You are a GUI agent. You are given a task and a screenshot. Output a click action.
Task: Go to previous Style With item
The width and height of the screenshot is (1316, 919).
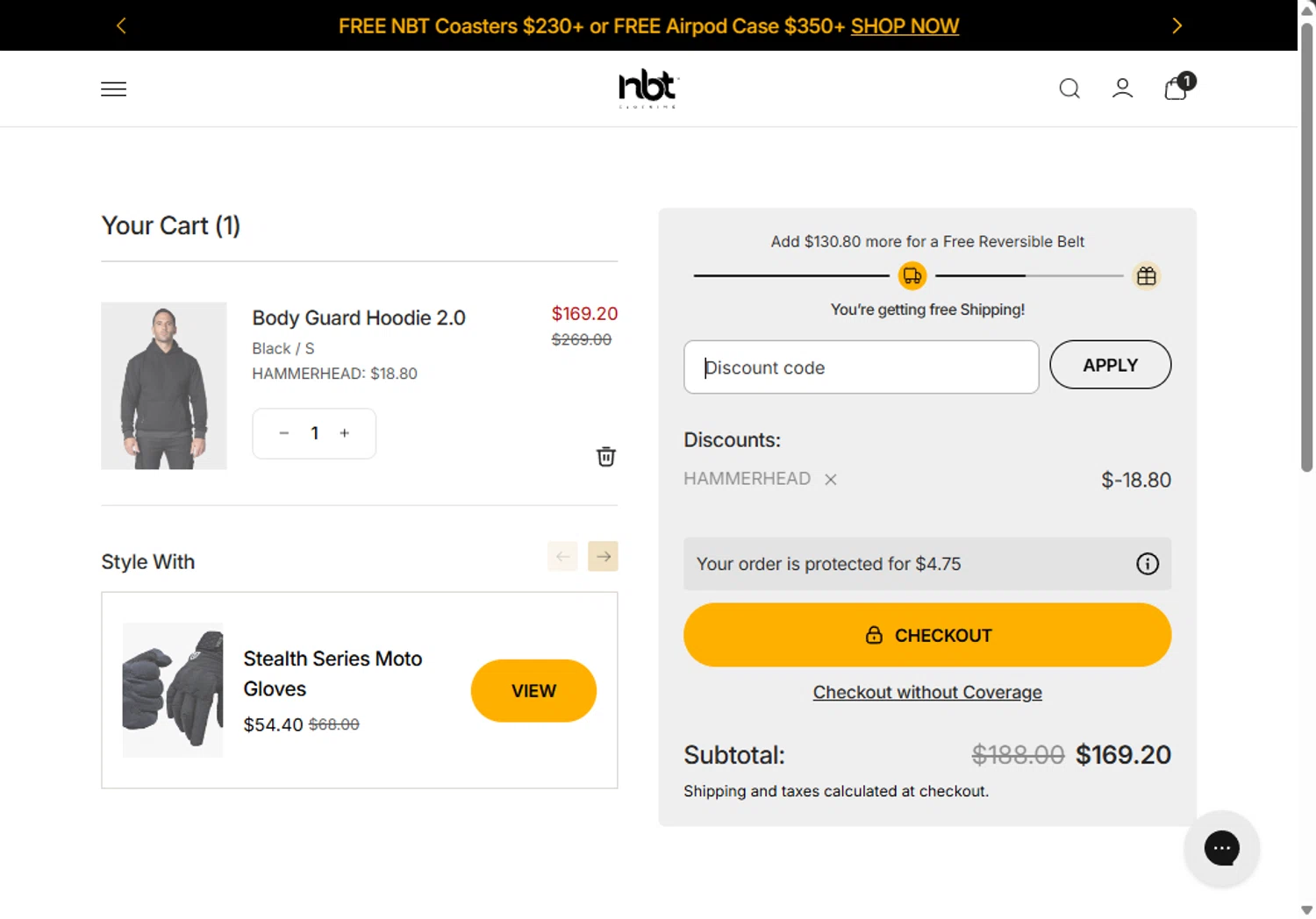click(x=562, y=556)
